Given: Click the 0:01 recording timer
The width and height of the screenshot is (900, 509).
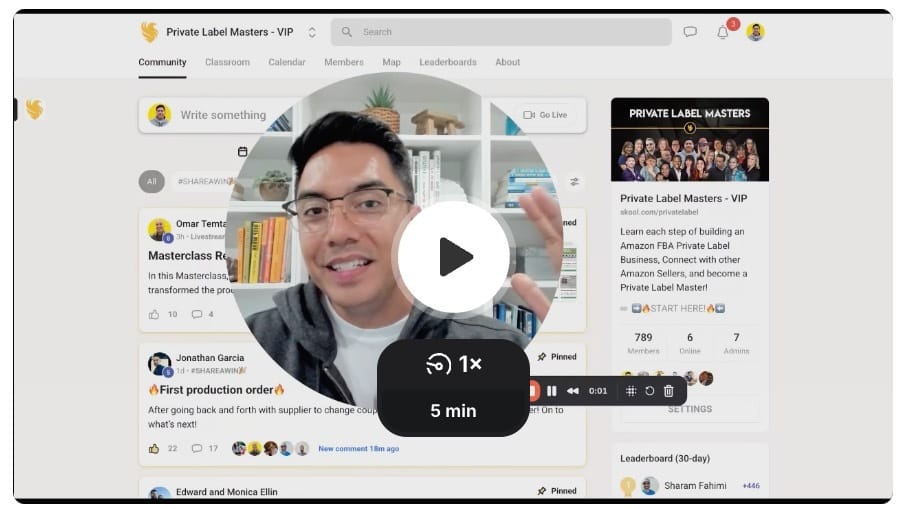Looking at the screenshot, I should (598, 391).
